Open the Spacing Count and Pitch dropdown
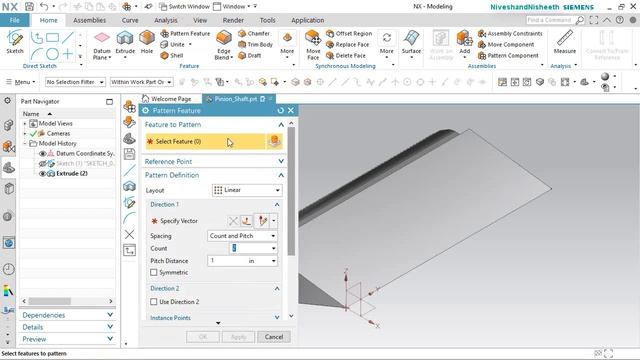Image resolution: width=640 pixels, height=360 pixels. click(242, 236)
